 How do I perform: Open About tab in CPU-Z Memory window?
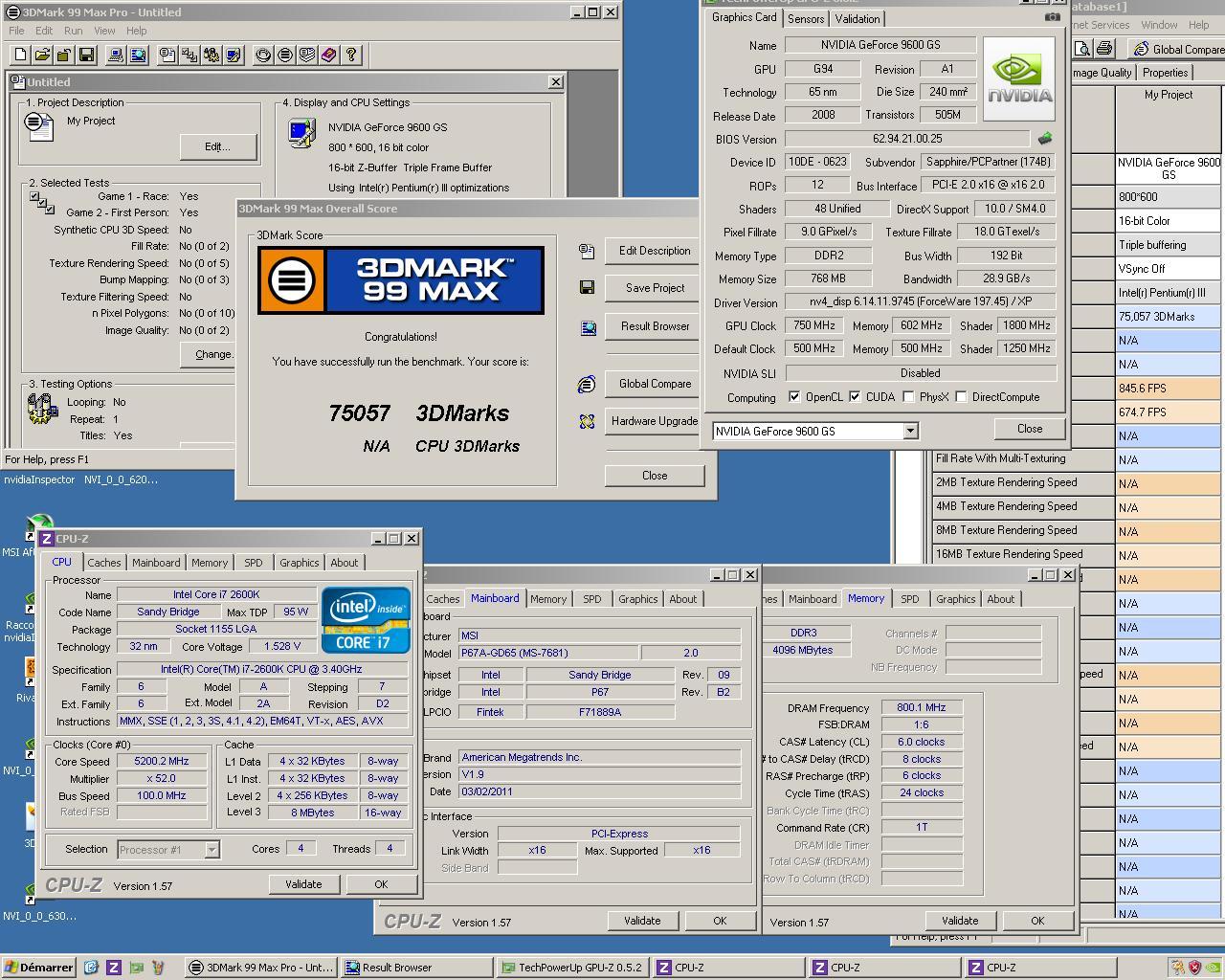pyautogui.click(x=1001, y=599)
